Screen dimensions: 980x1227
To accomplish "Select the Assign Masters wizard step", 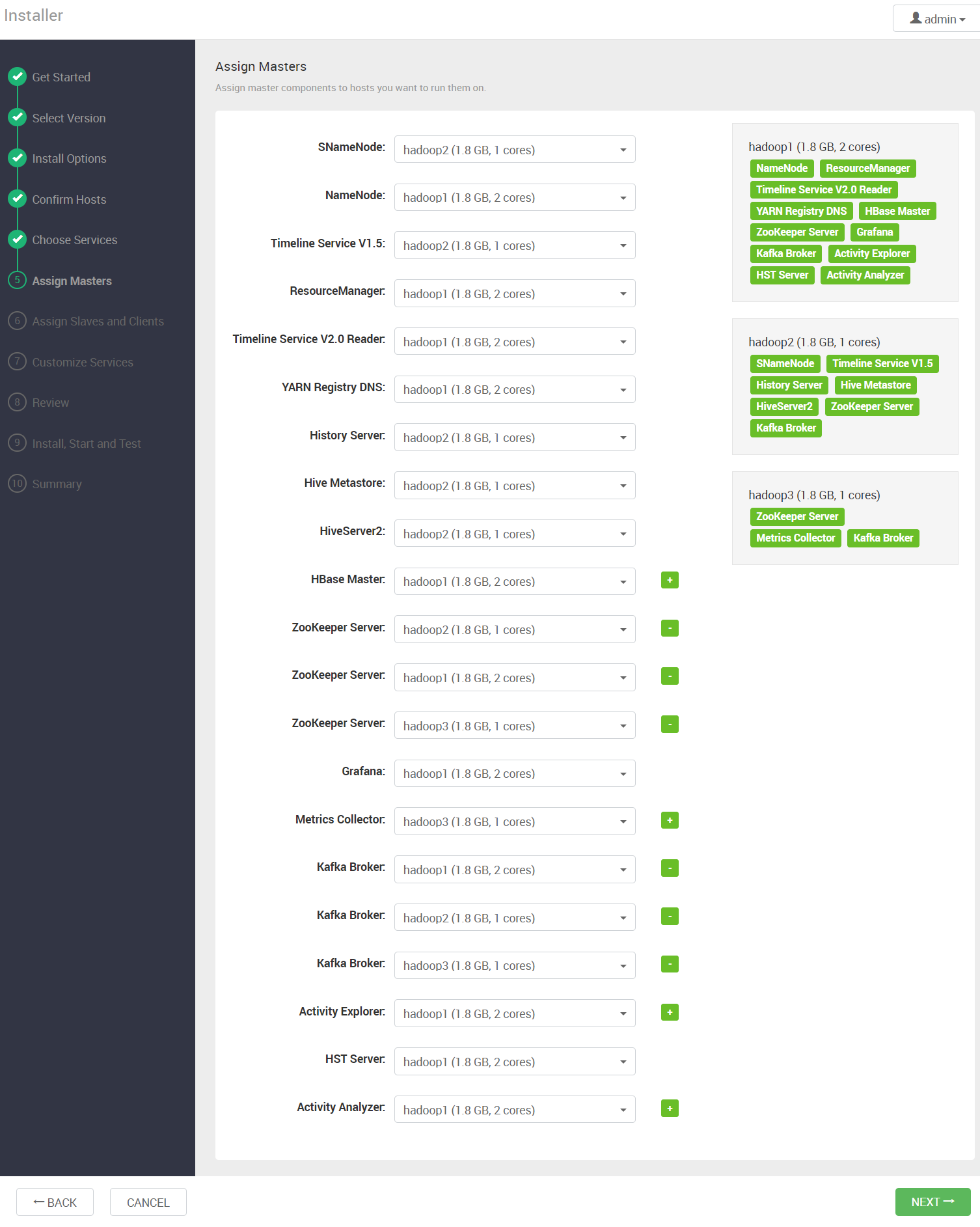I will pos(72,281).
